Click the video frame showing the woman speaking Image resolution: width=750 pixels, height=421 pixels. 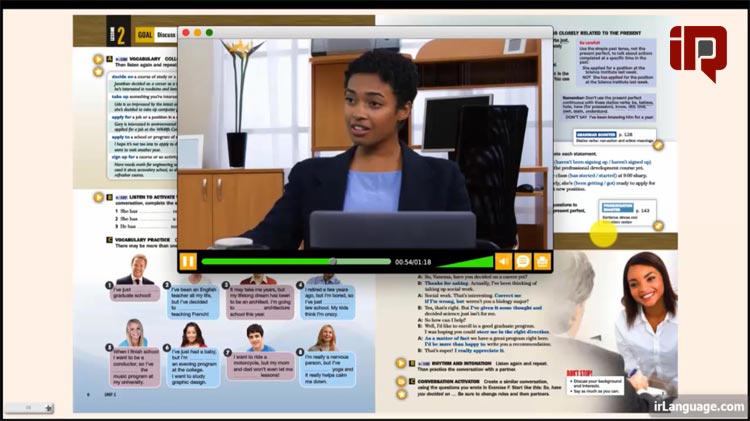coord(365,144)
